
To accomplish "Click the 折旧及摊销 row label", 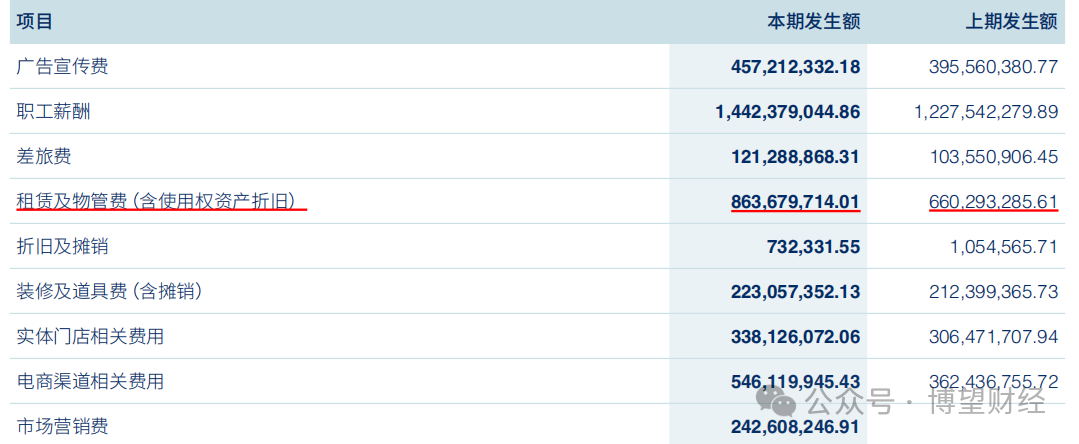I will (62, 247).
